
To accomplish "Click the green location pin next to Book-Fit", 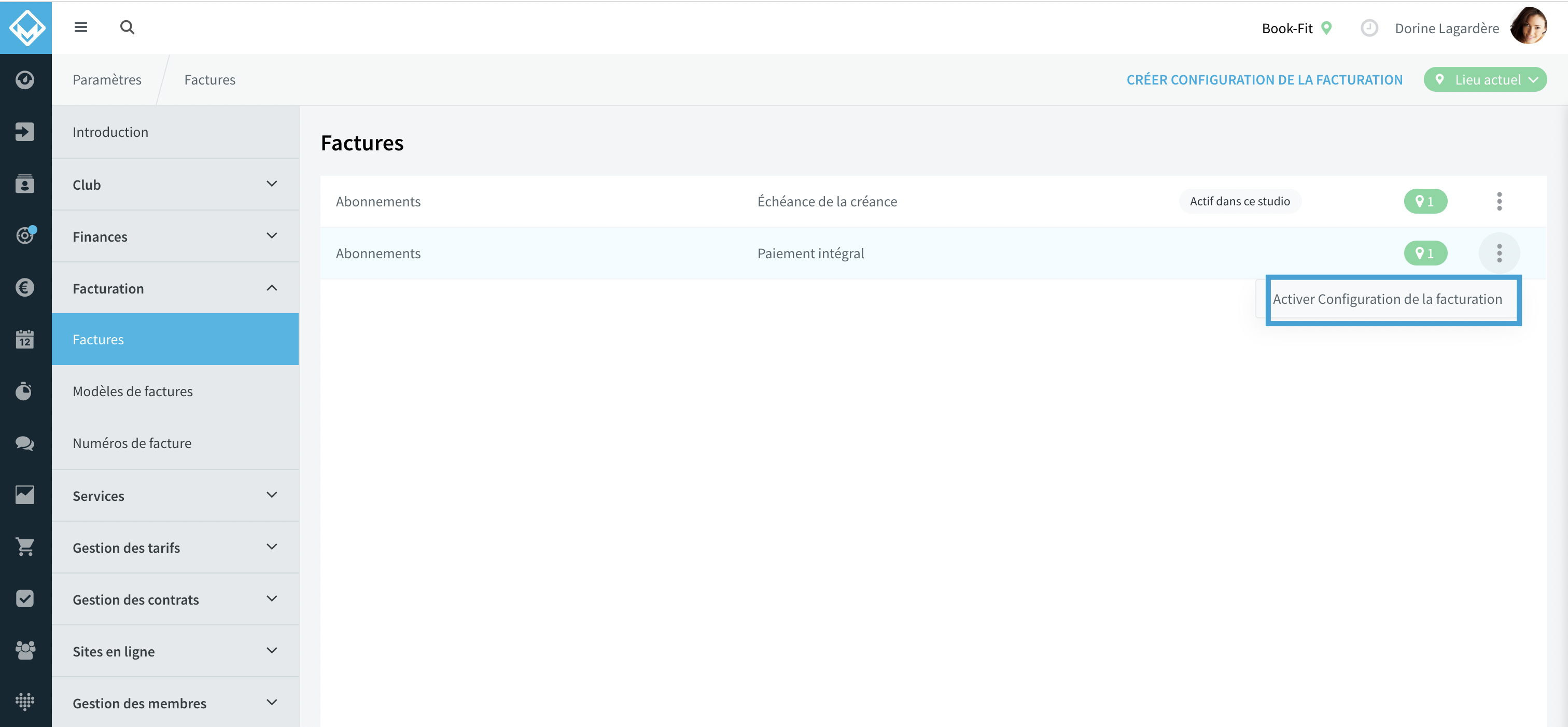I will click(1327, 28).
